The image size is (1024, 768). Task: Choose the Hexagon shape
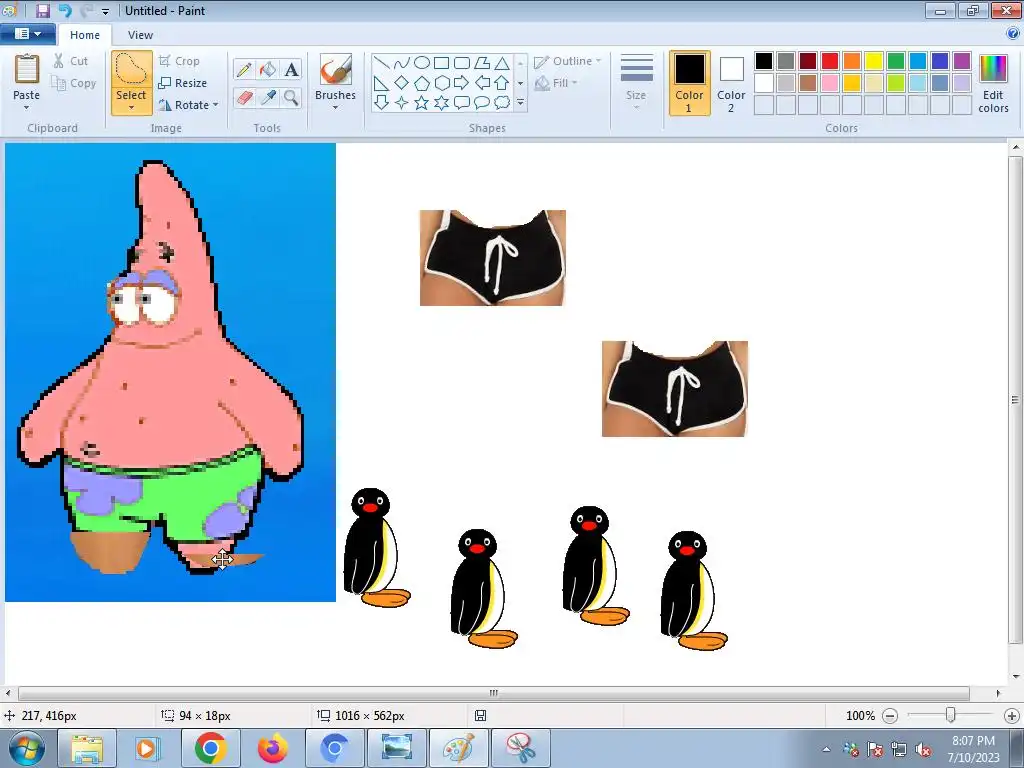coord(441,83)
